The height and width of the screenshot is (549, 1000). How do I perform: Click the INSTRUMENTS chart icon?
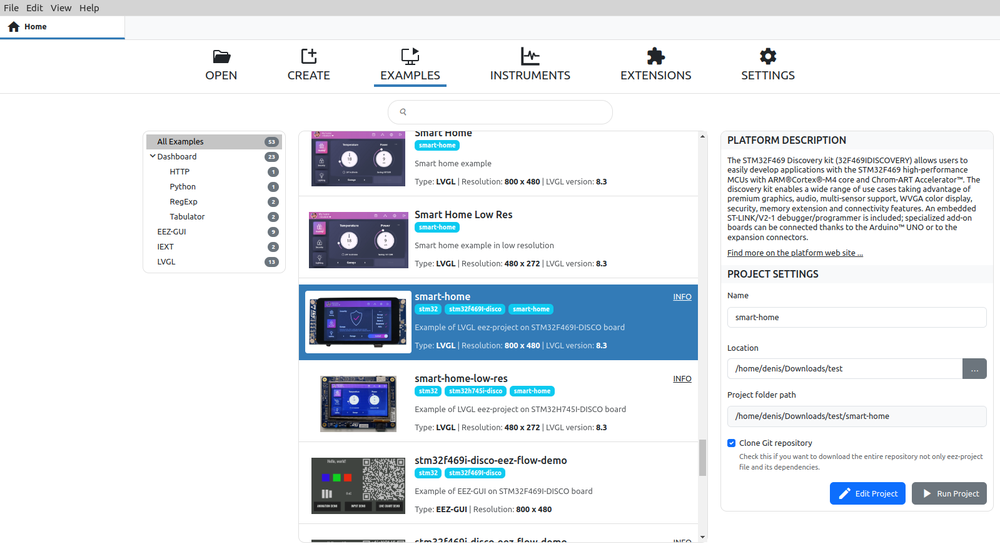(530, 56)
